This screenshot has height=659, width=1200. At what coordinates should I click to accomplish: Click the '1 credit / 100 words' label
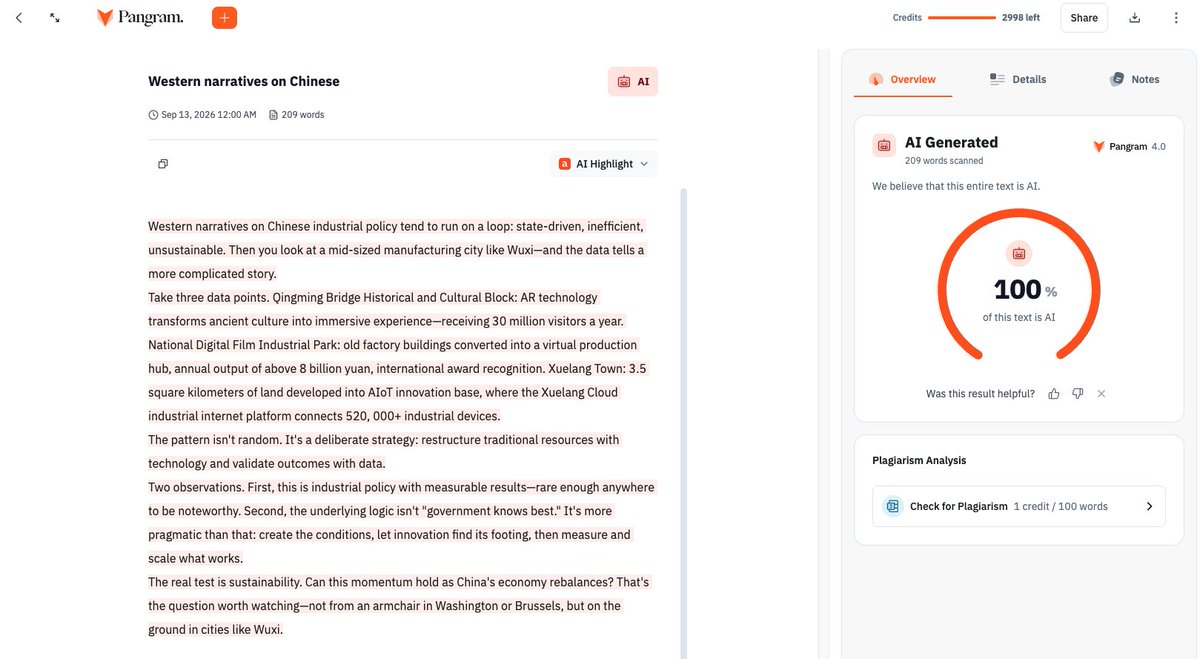click(x=1060, y=506)
